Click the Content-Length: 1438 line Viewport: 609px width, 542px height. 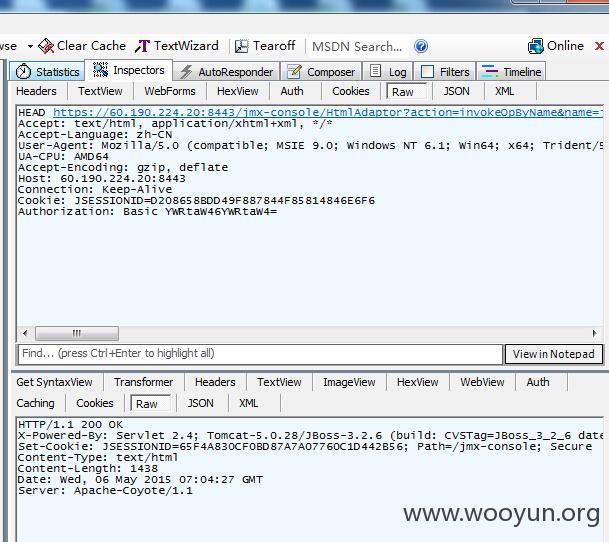click(88, 469)
